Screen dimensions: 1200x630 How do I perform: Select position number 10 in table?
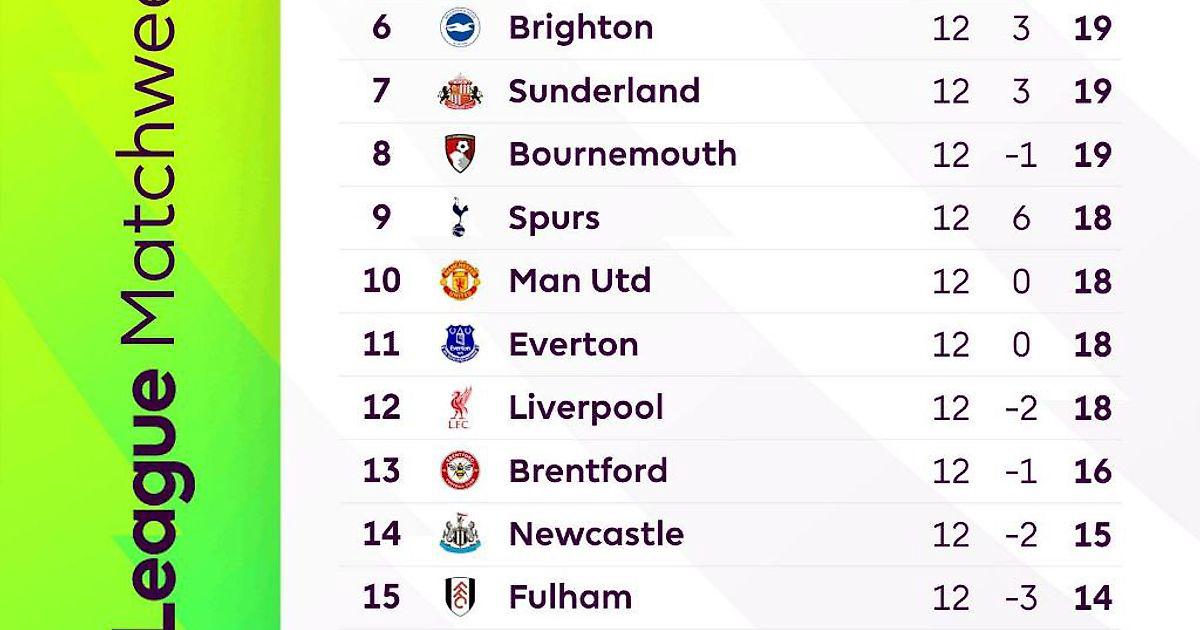[x=381, y=281]
